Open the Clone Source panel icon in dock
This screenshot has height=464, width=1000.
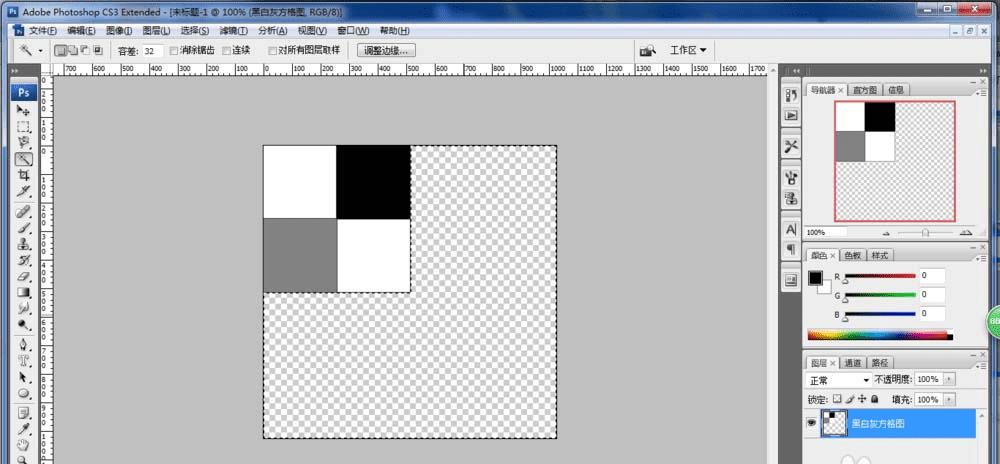pyautogui.click(x=791, y=198)
